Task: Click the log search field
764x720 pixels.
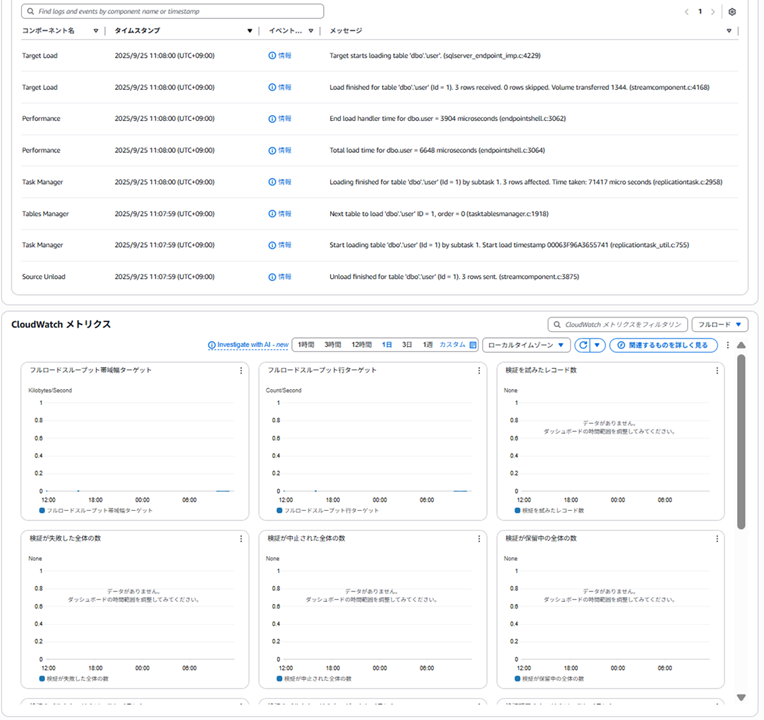Action: coord(172,11)
